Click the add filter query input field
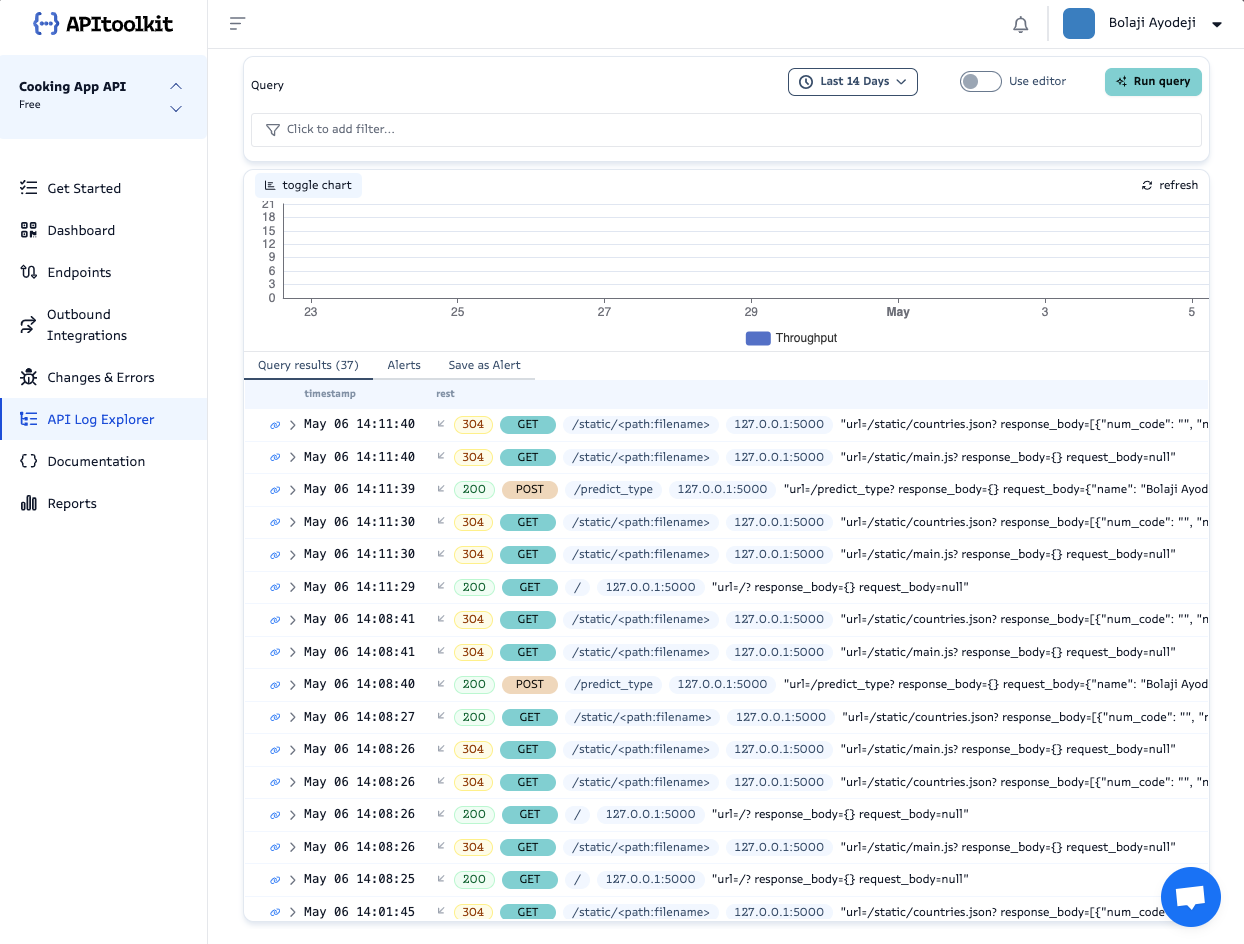 pyautogui.click(x=725, y=129)
